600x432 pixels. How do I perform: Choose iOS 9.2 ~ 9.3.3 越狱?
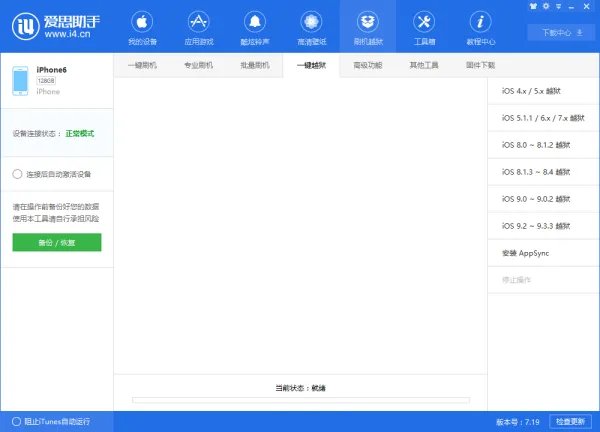point(543,226)
